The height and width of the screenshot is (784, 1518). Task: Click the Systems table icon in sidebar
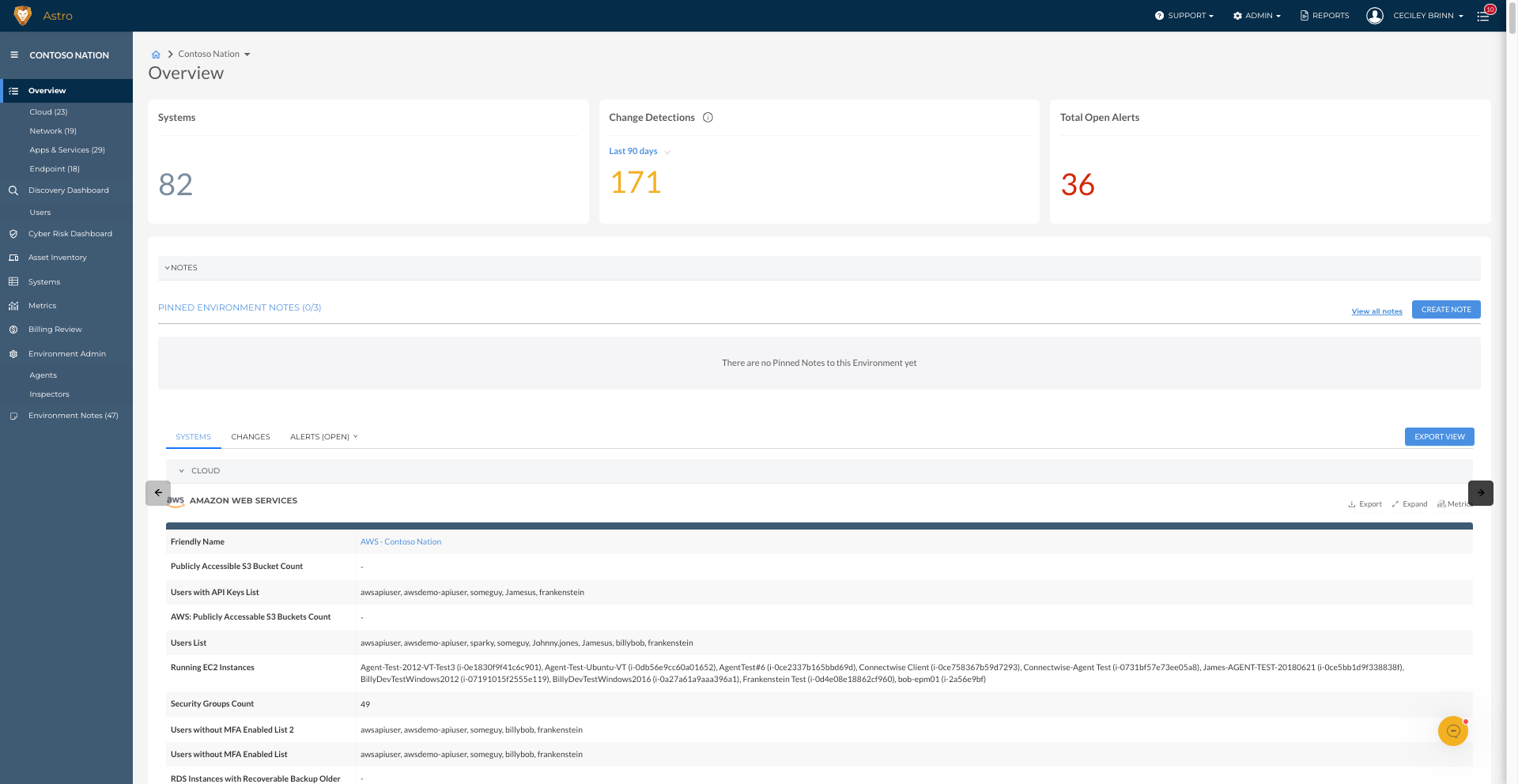[x=13, y=282]
